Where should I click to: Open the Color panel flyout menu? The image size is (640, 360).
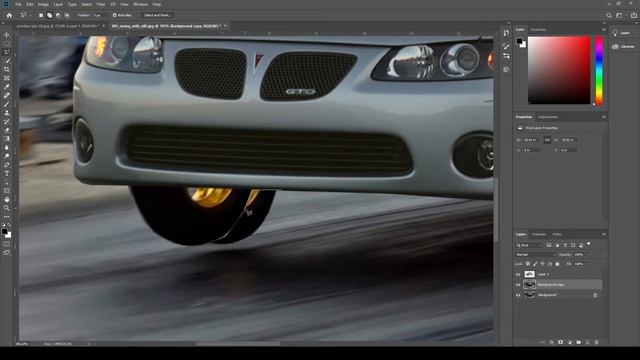(x=604, y=29)
